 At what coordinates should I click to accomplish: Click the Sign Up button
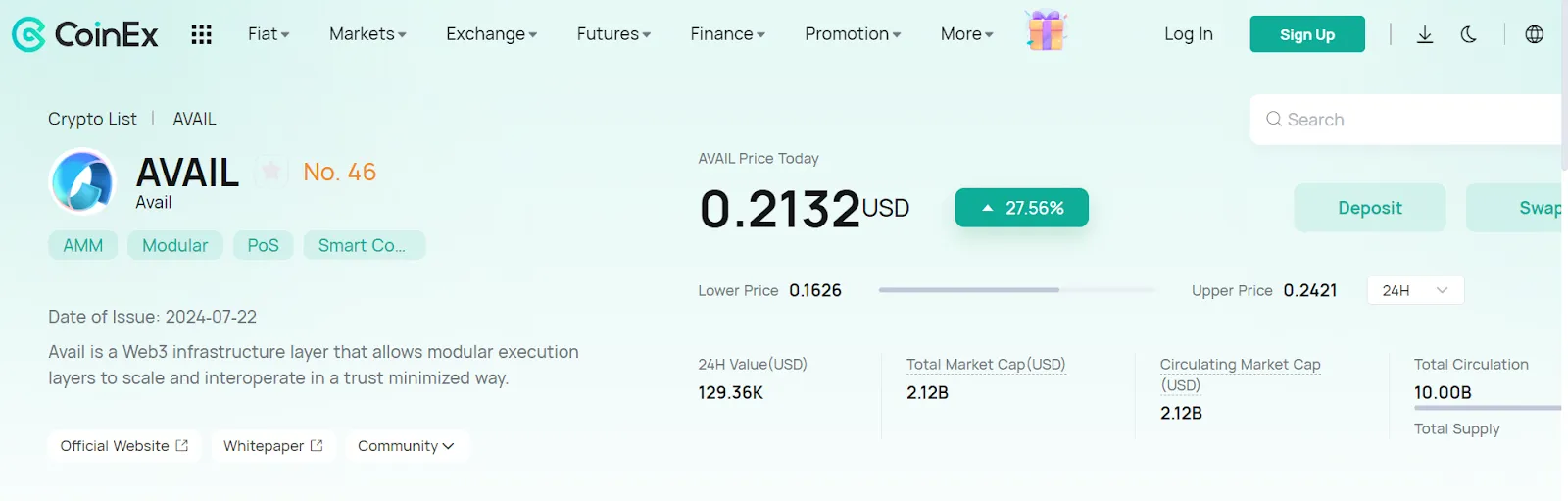click(1307, 34)
